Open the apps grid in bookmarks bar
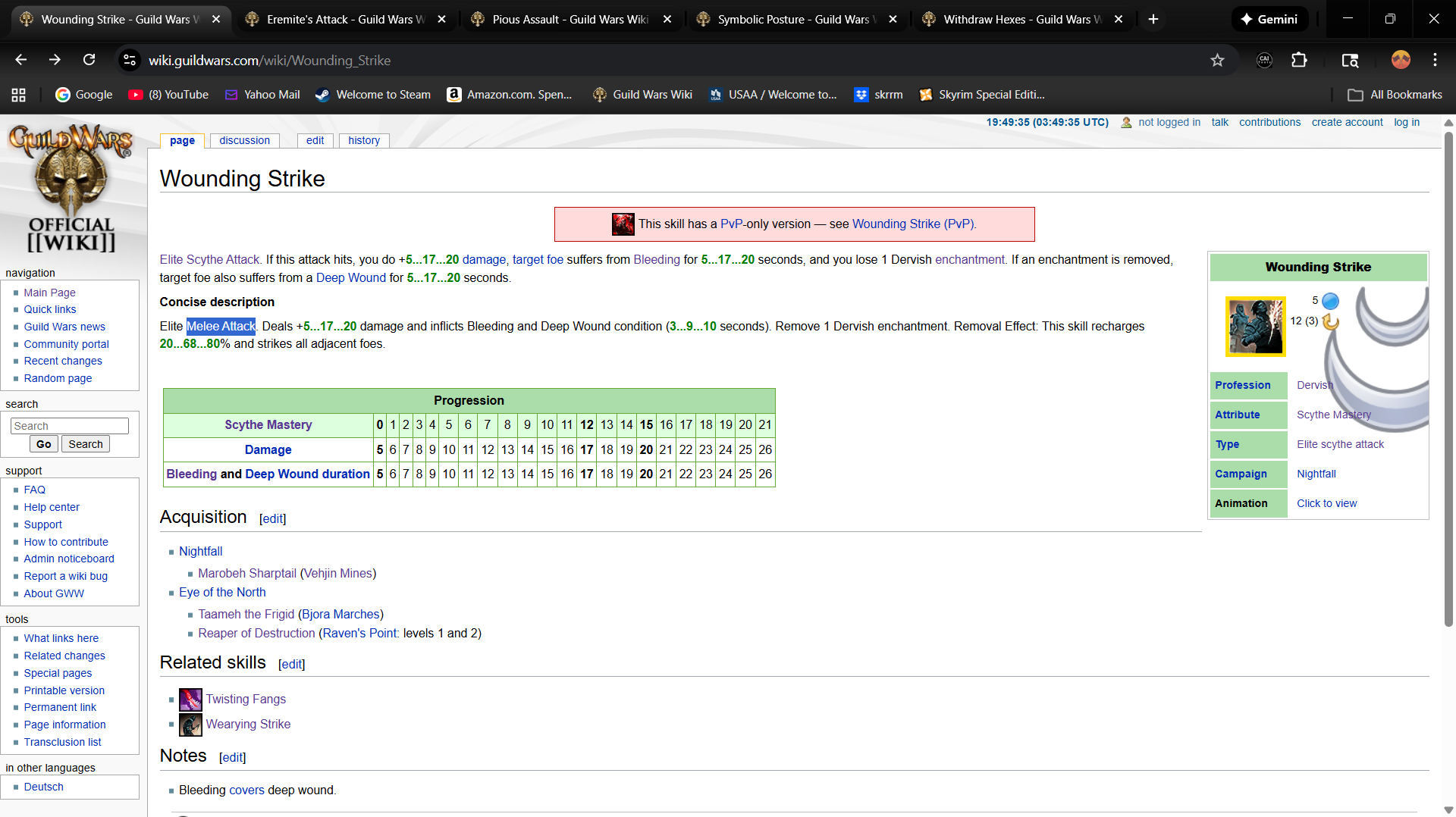The height and width of the screenshot is (817, 1456). coord(19,95)
